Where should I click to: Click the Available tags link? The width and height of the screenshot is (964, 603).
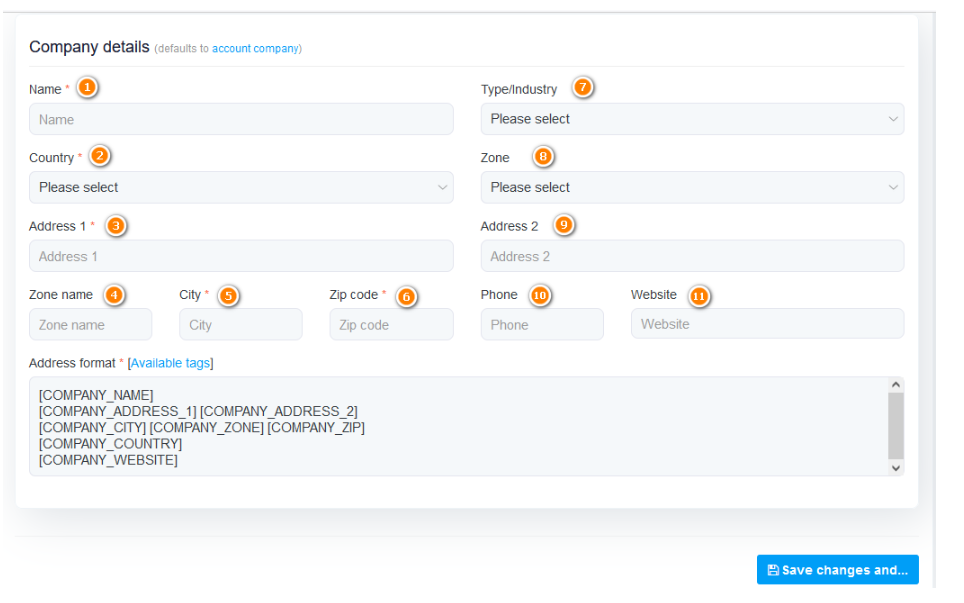tap(171, 363)
